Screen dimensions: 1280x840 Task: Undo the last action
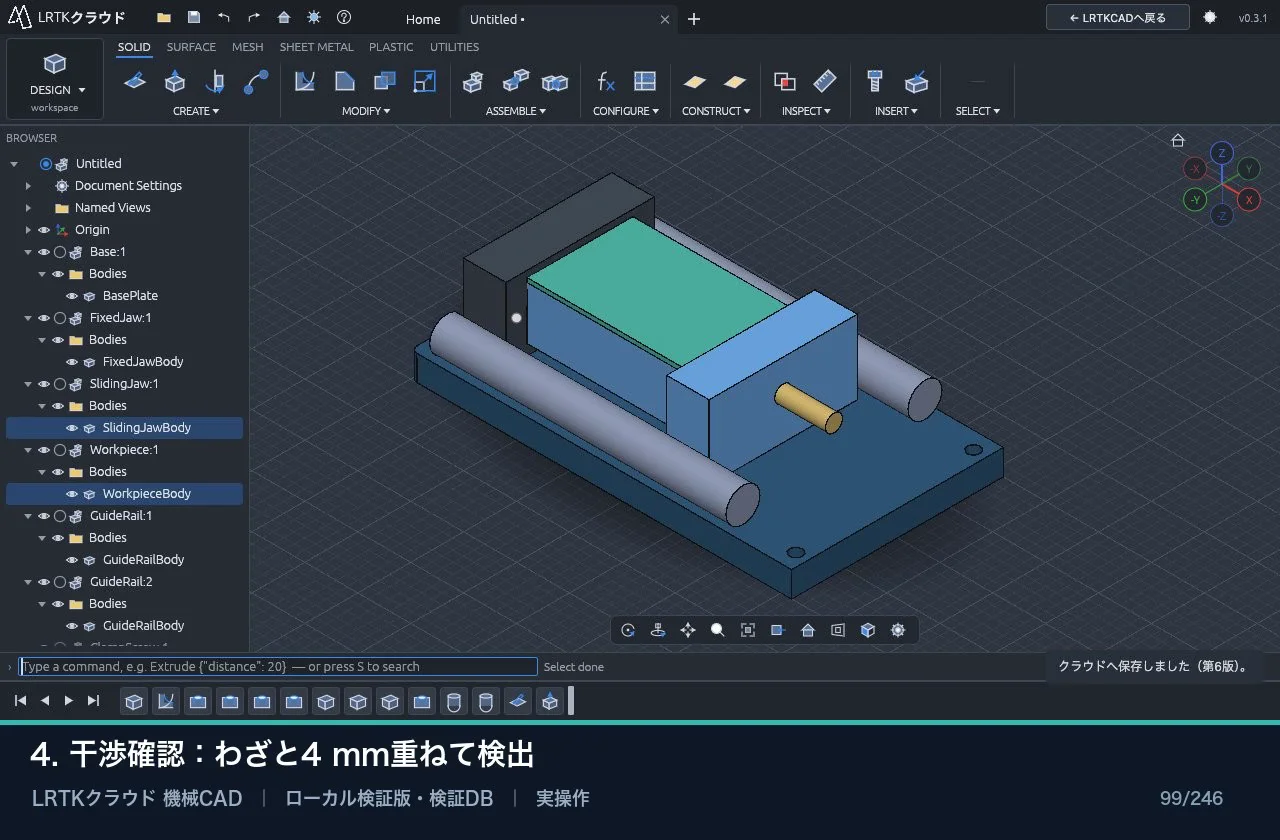(x=224, y=18)
